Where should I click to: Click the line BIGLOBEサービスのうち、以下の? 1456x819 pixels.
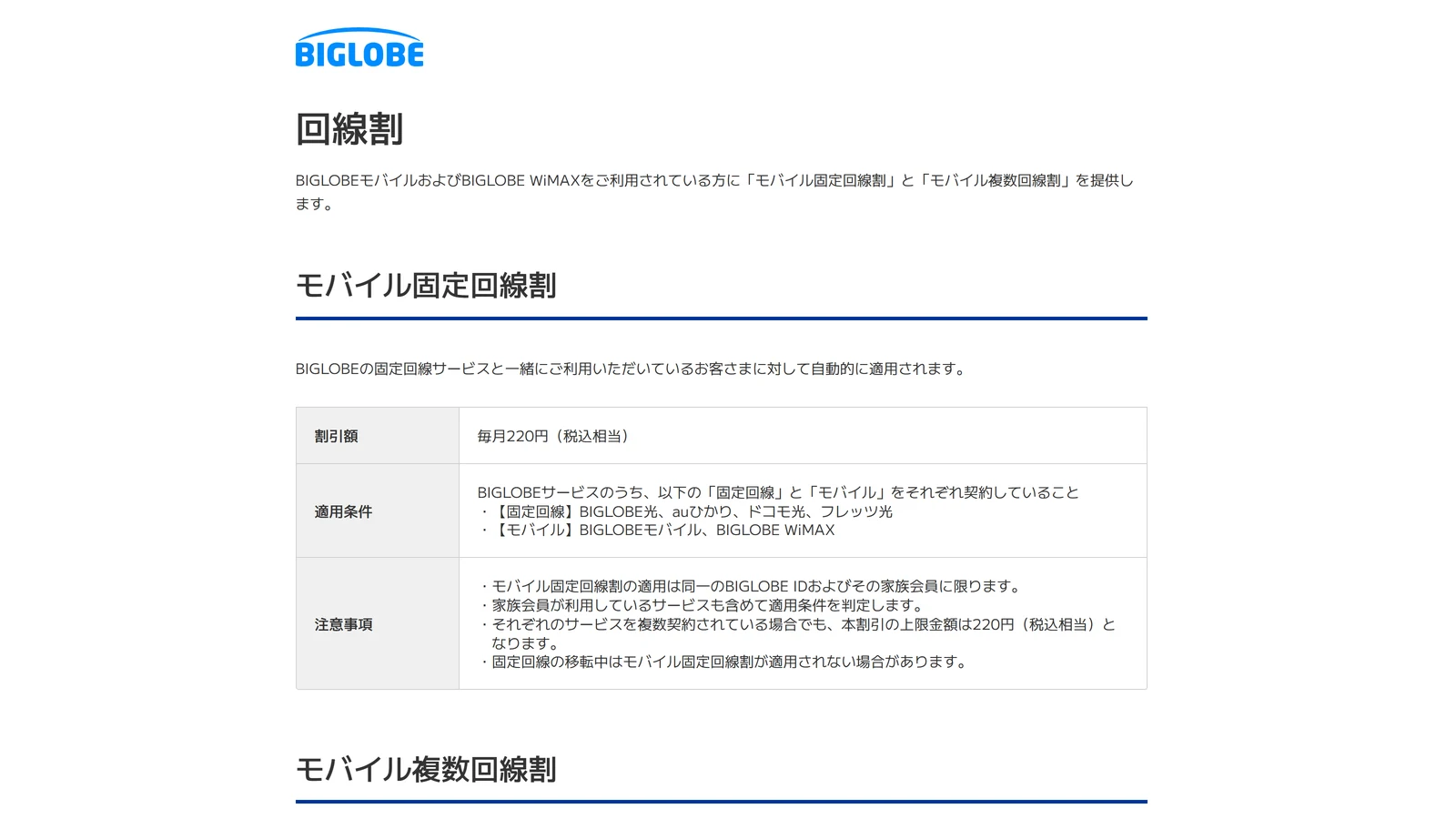click(778, 492)
